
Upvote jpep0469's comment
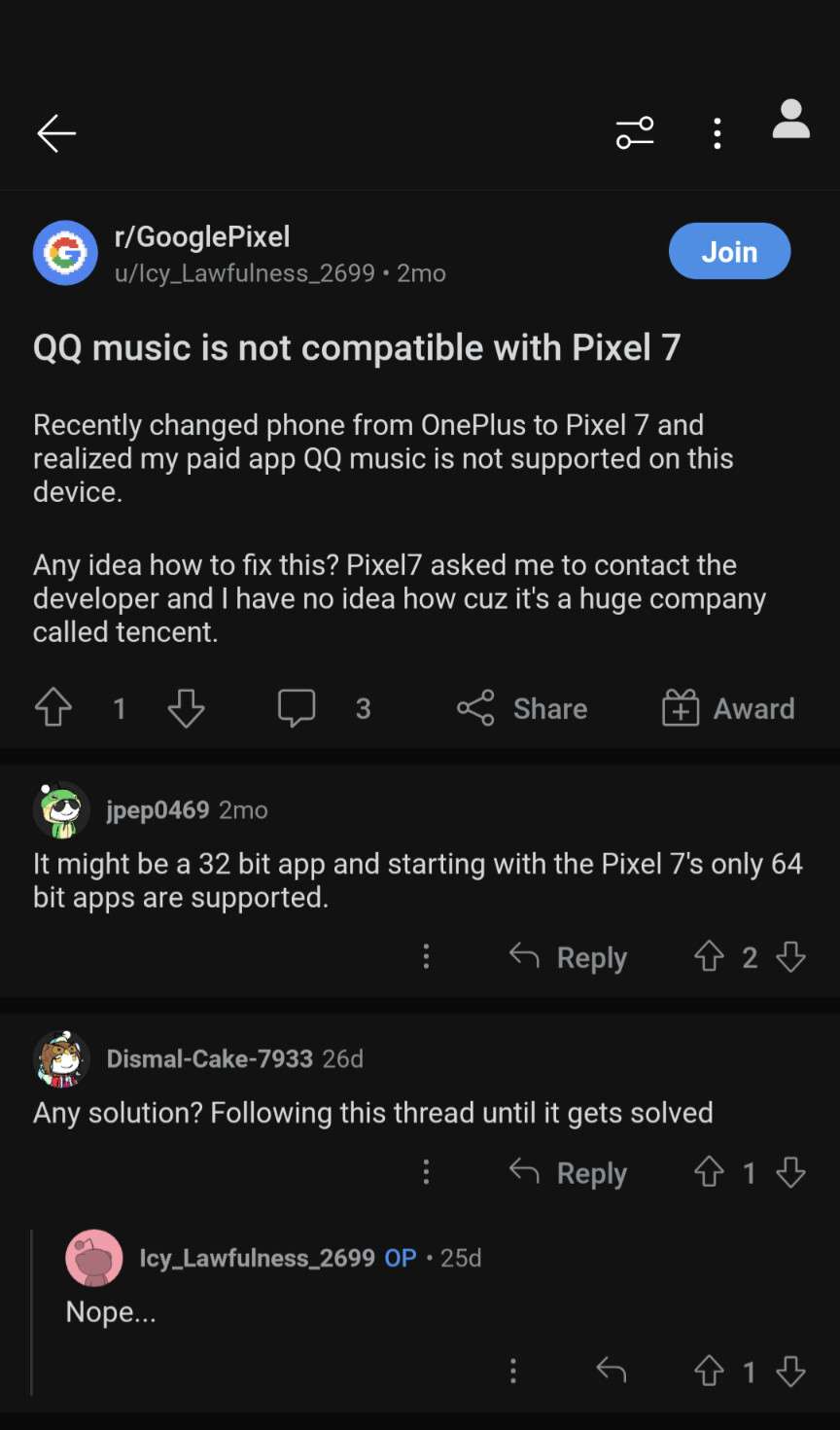pos(709,957)
